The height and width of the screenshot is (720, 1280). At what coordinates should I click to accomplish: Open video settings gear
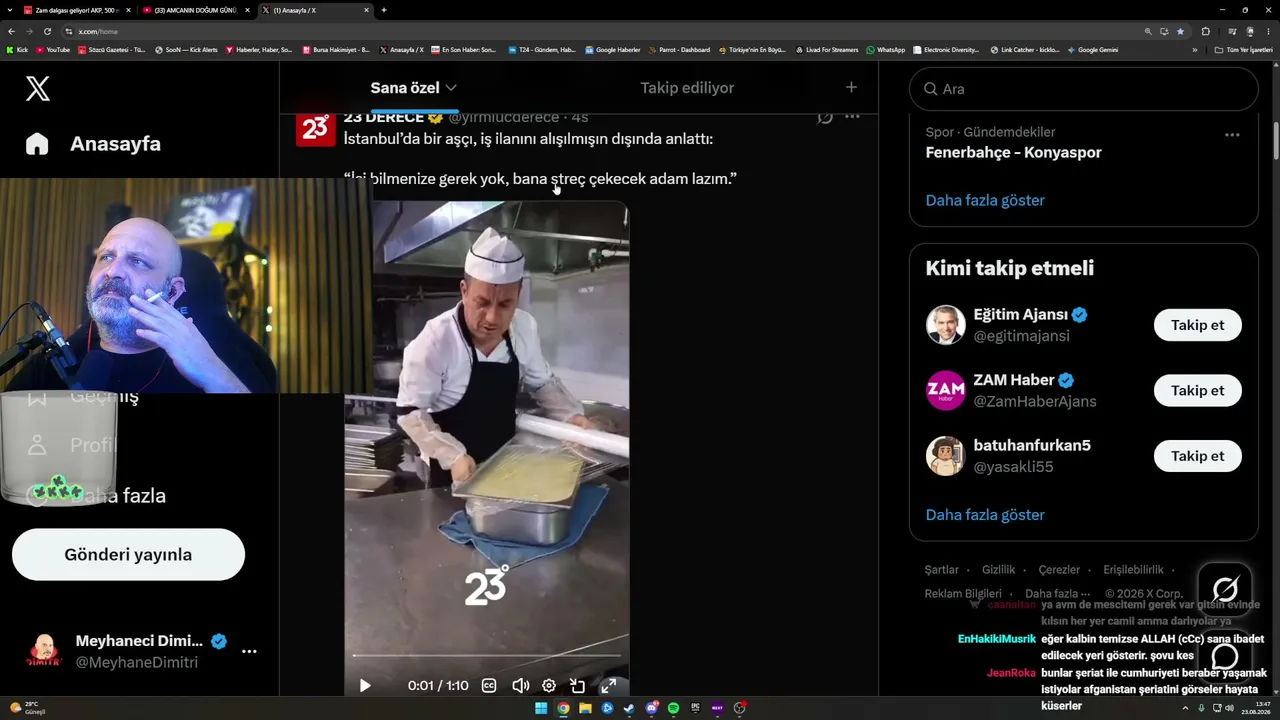pos(549,686)
